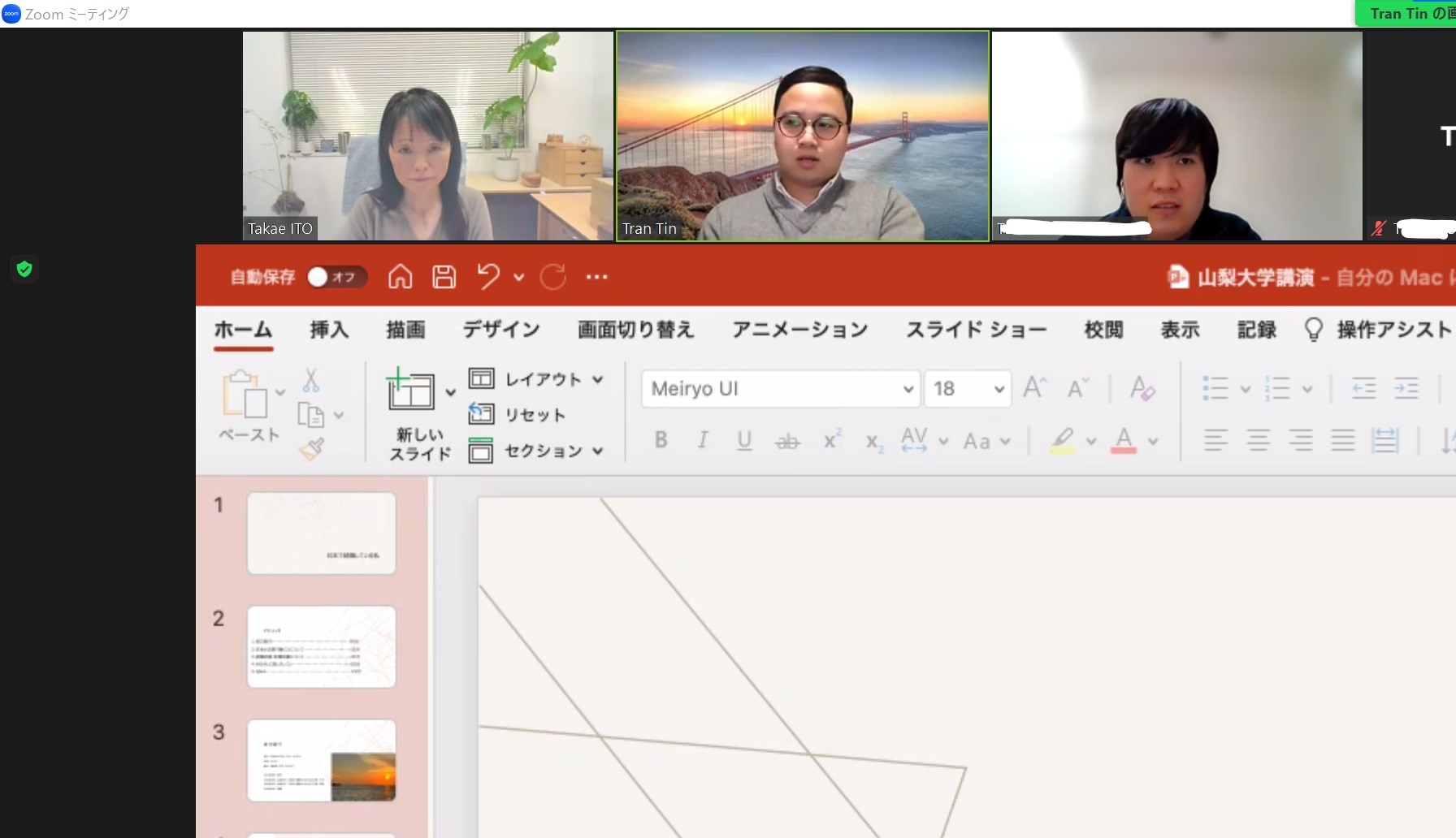The image size is (1456, 838).
Task: Click the Cut scissors icon
Action: click(310, 380)
